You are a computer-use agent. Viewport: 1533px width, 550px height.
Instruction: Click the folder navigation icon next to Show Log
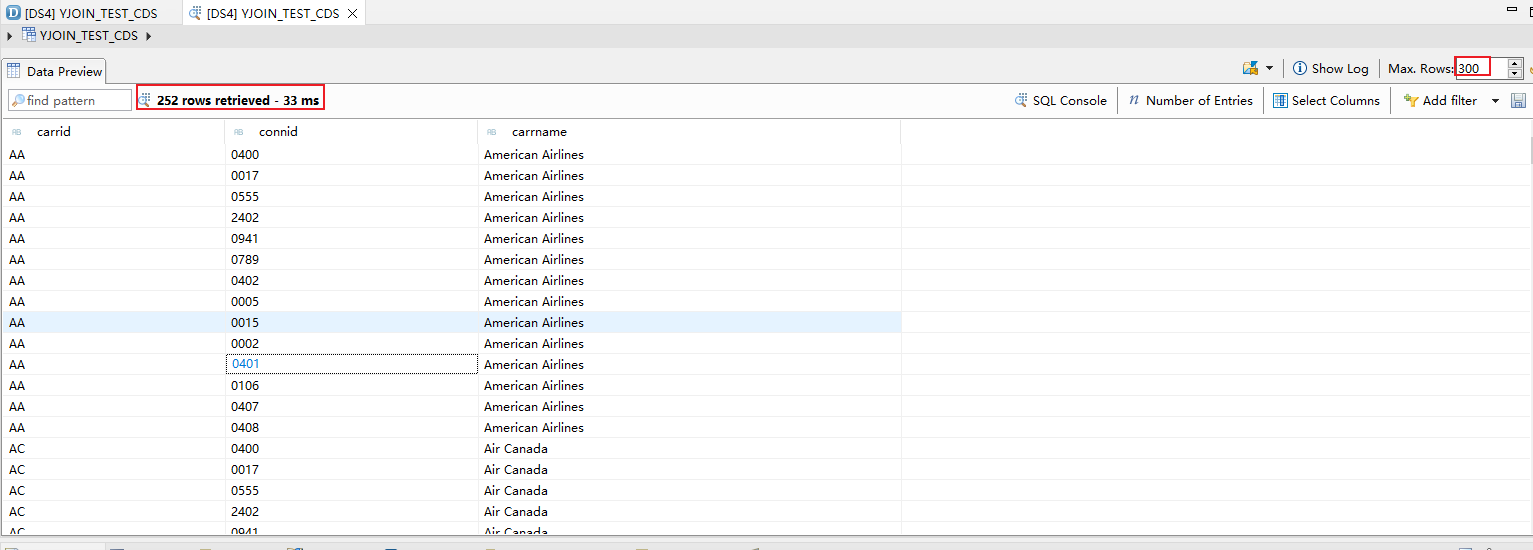coord(1250,68)
